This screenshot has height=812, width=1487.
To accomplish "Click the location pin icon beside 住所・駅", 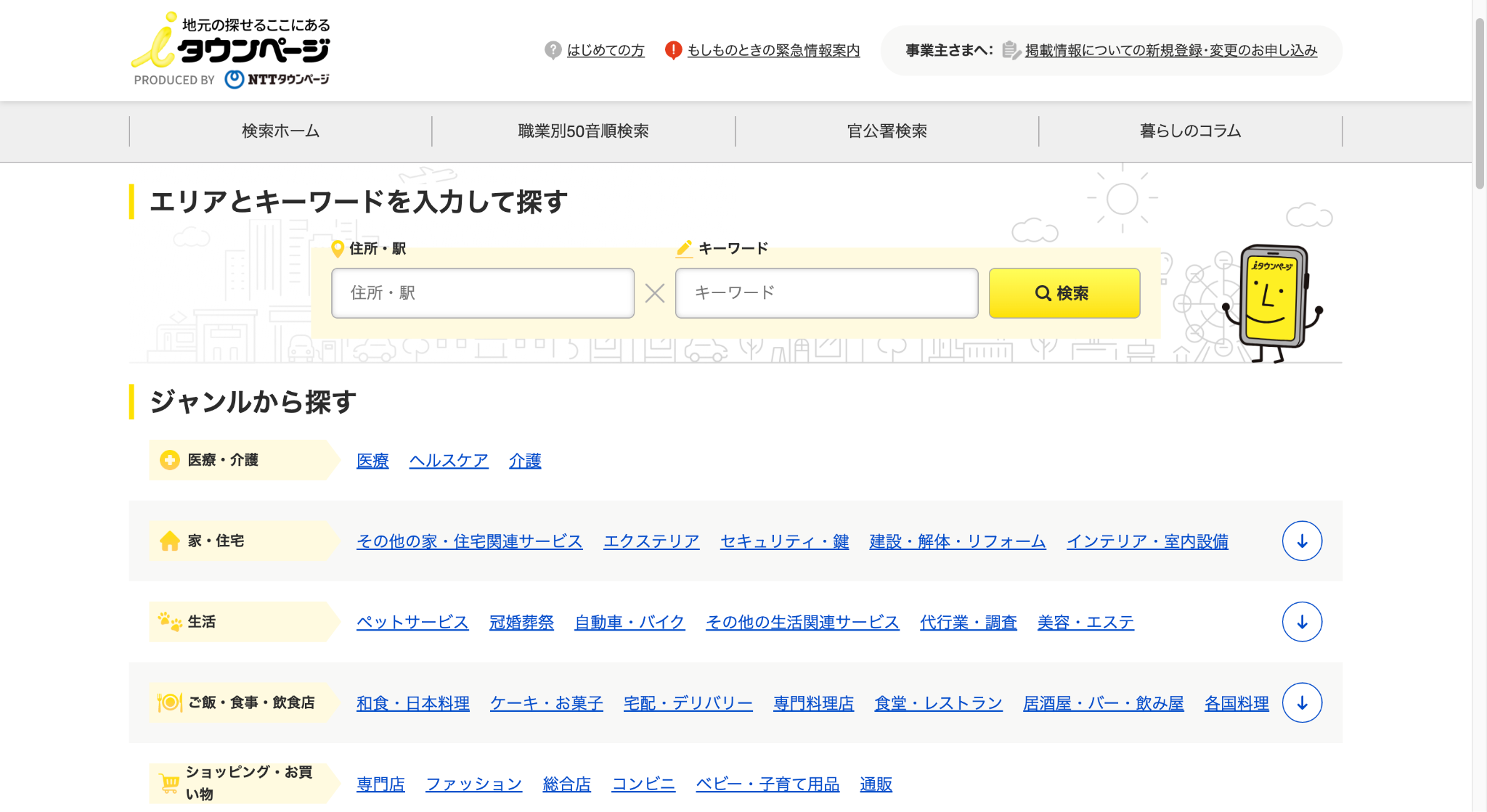I will coord(338,248).
